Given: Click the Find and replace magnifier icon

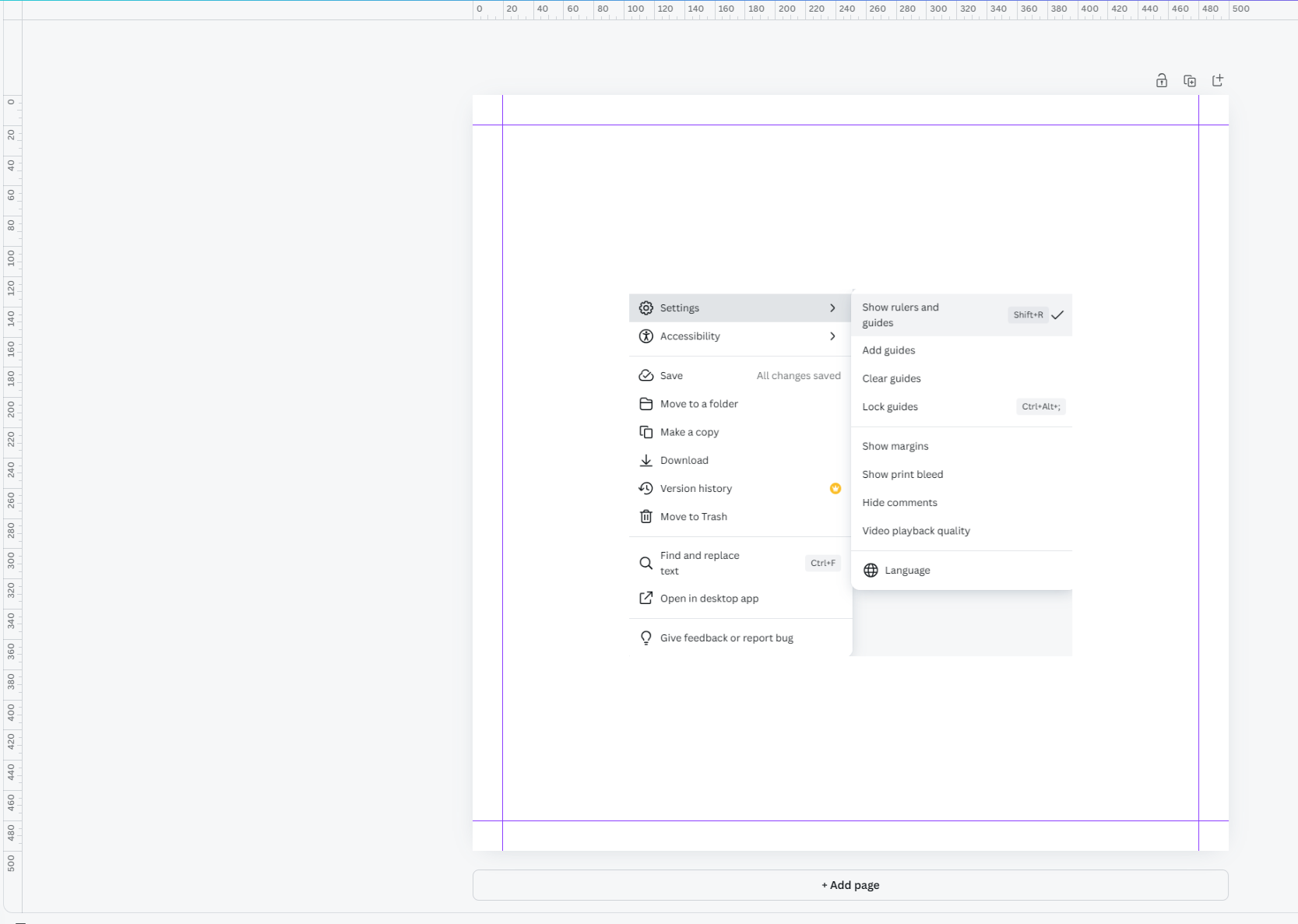Looking at the screenshot, I should point(645,563).
